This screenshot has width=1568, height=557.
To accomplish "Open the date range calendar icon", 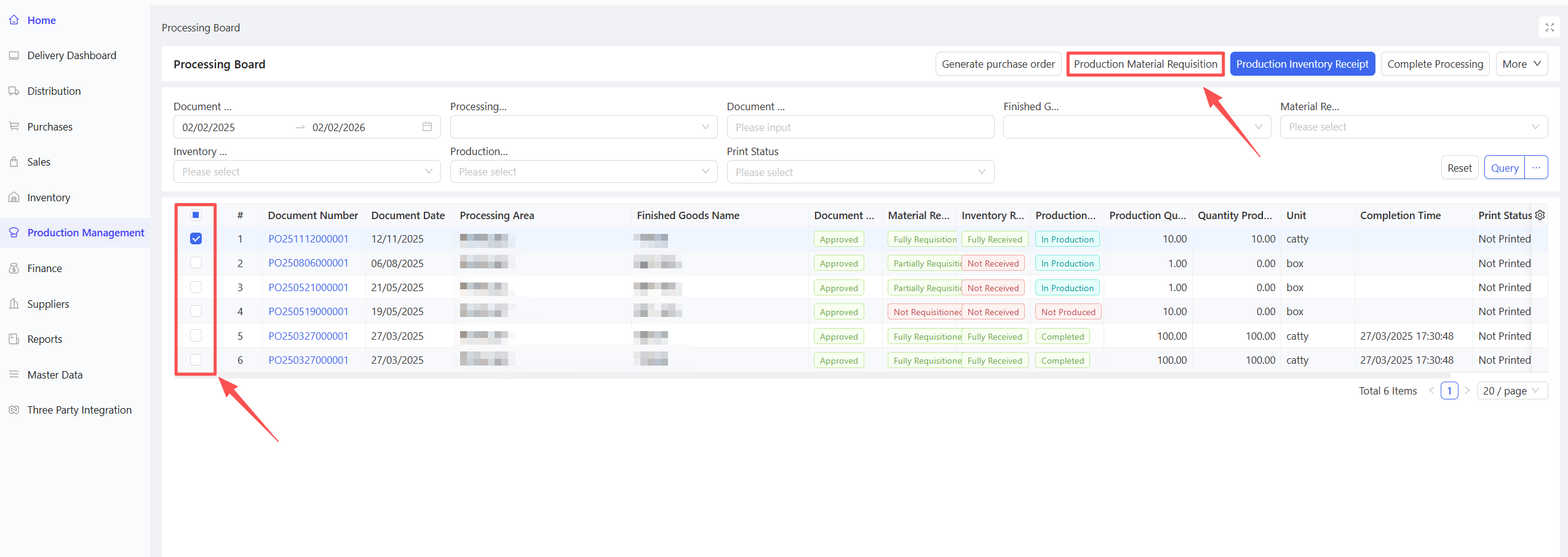I will pyautogui.click(x=427, y=127).
